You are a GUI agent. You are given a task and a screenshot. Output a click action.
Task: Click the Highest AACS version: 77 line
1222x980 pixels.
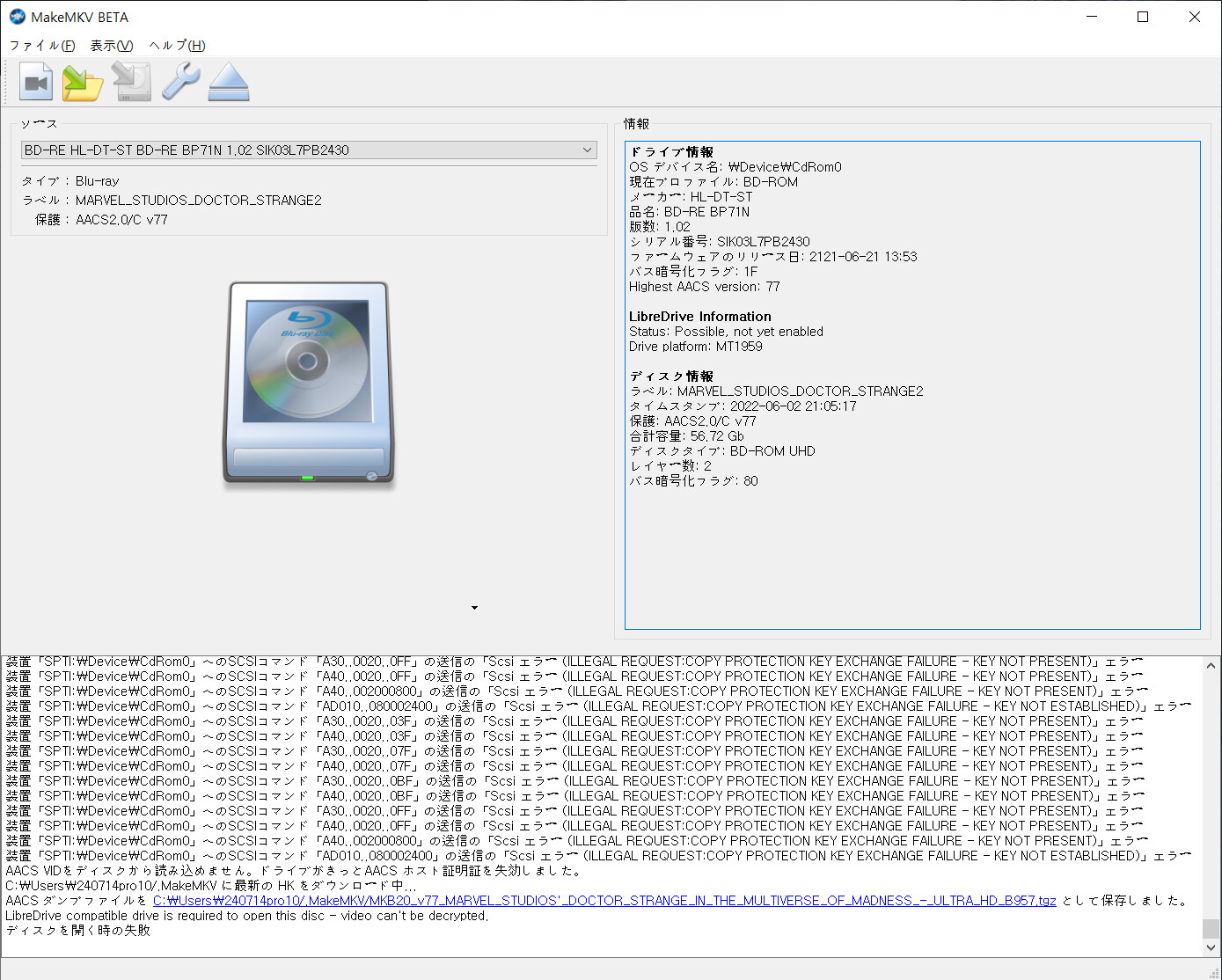click(x=705, y=287)
